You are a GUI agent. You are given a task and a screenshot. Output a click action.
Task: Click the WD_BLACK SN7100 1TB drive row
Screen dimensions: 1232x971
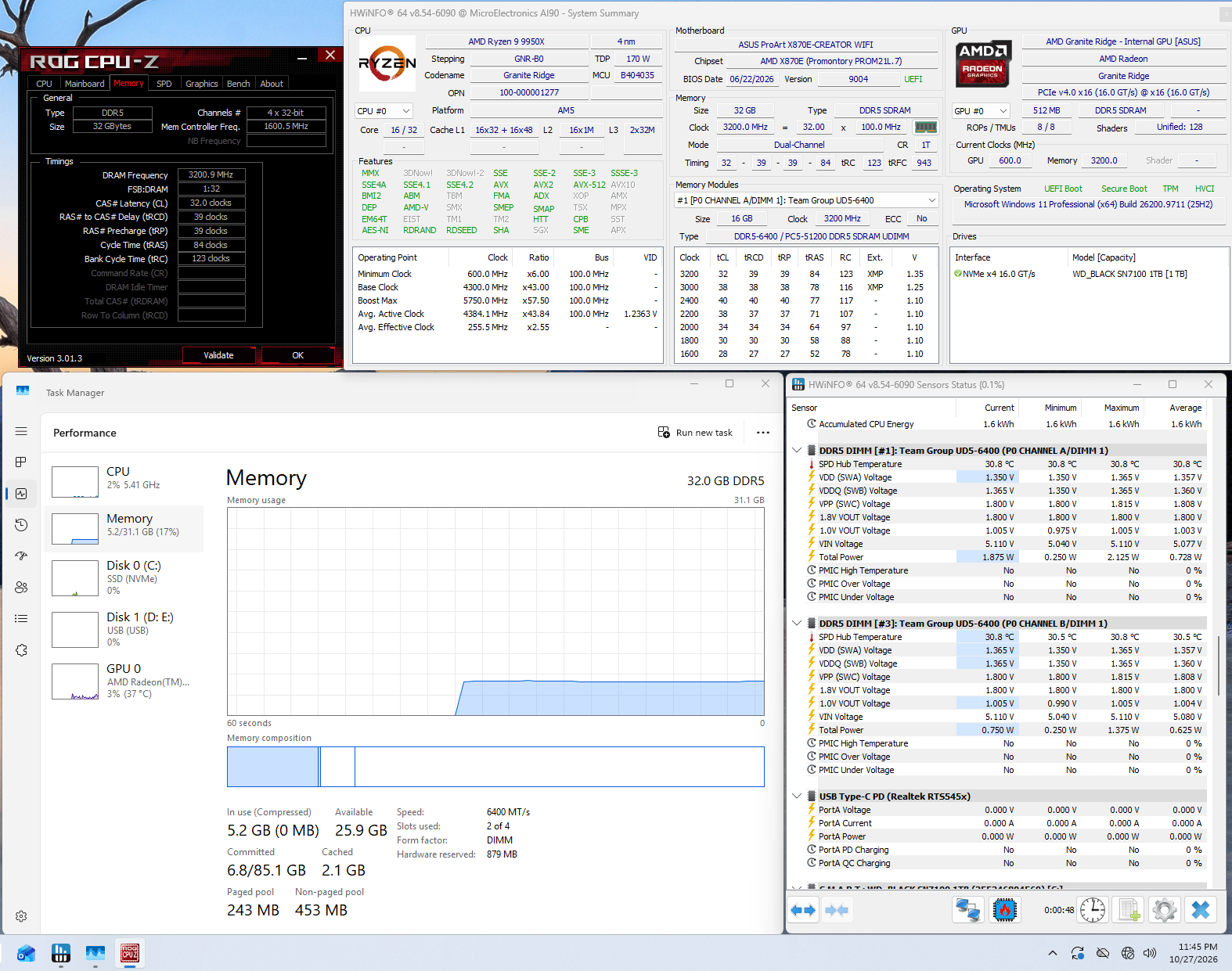tap(1089, 274)
